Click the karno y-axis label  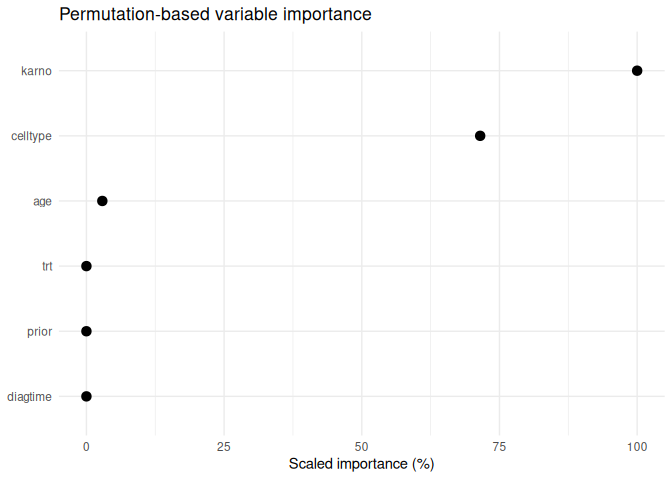coord(36,71)
